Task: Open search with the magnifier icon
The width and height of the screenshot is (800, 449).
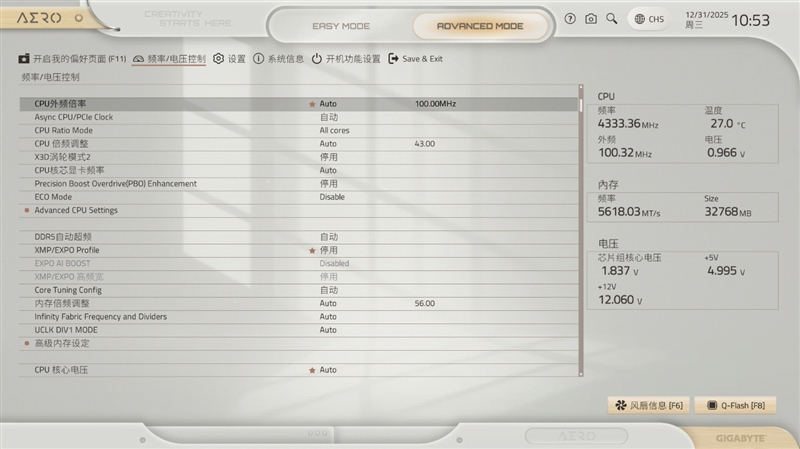Action: tap(611, 19)
